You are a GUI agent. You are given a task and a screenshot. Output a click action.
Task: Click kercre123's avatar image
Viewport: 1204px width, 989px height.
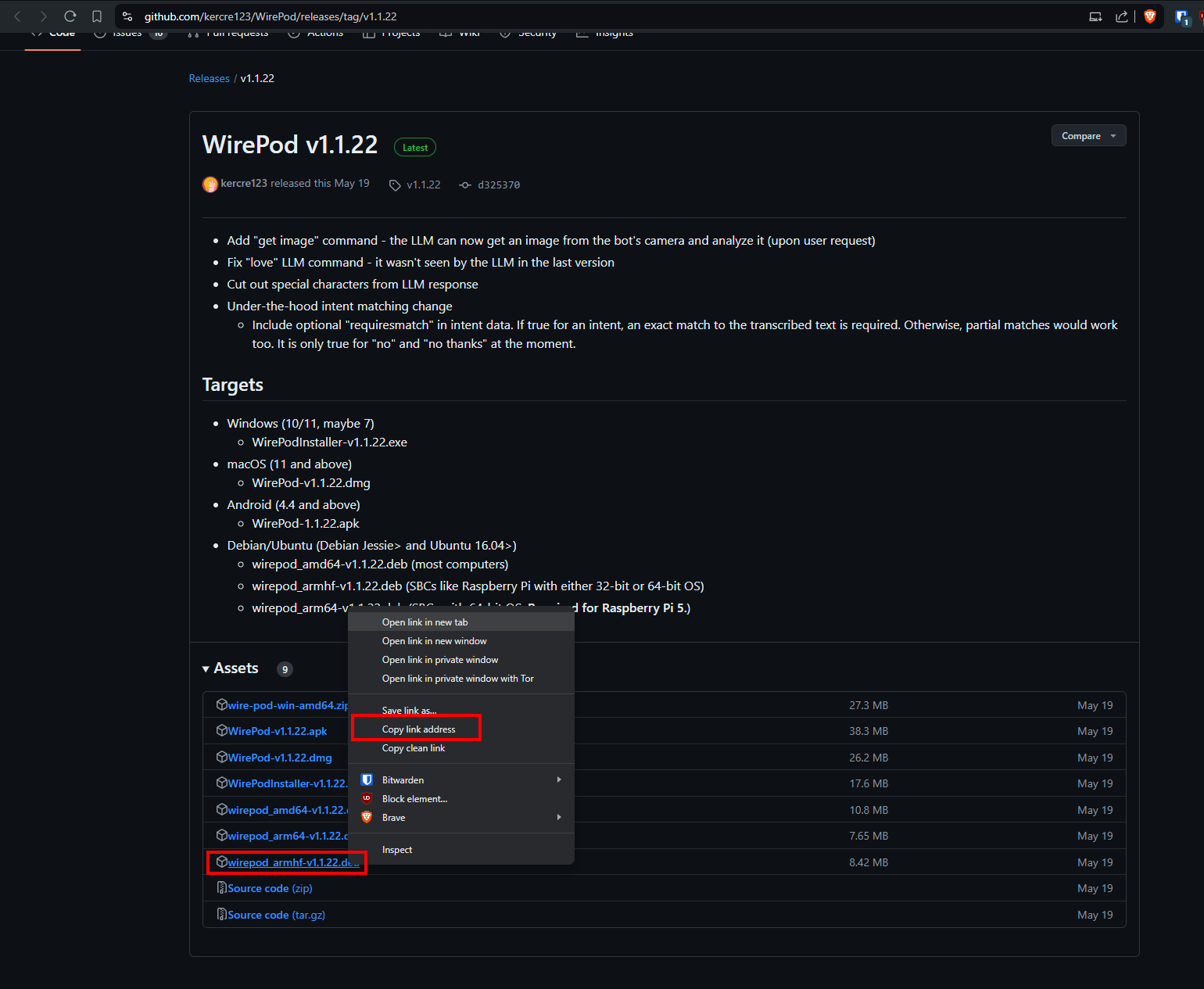click(210, 184)
